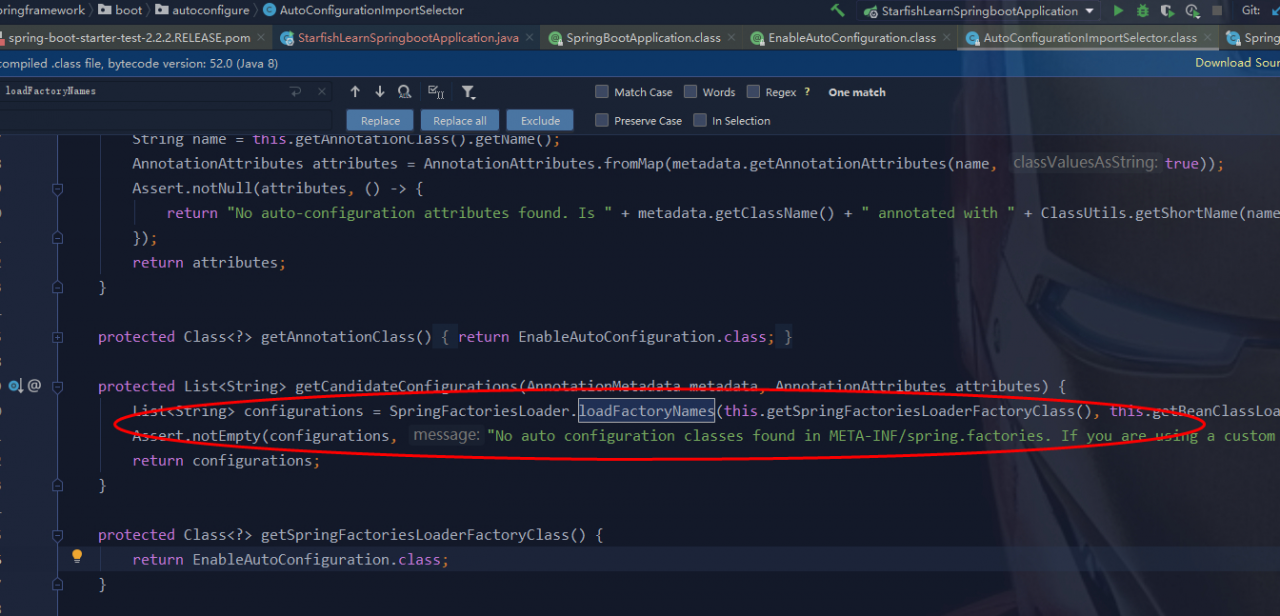Switch to SpringBootApplication.class tab

pos(643,38)
